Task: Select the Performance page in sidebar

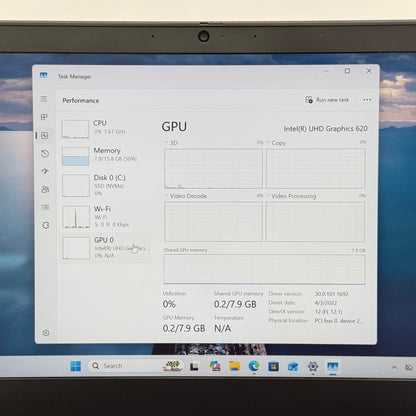Action: [x=44, y=135]
